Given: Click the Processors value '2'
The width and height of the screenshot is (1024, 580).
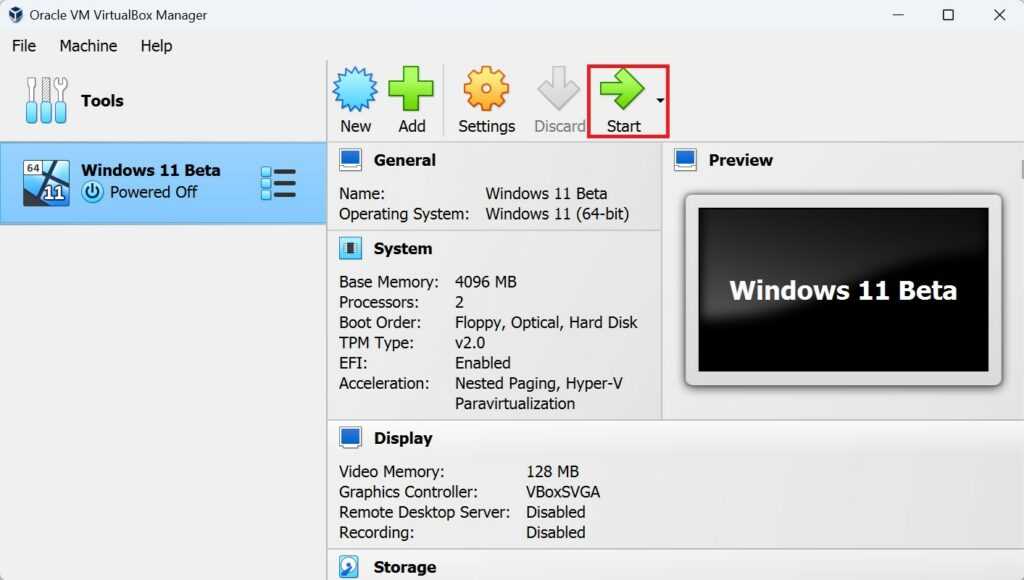Looking at the screenshot, I should click(459, 302).
